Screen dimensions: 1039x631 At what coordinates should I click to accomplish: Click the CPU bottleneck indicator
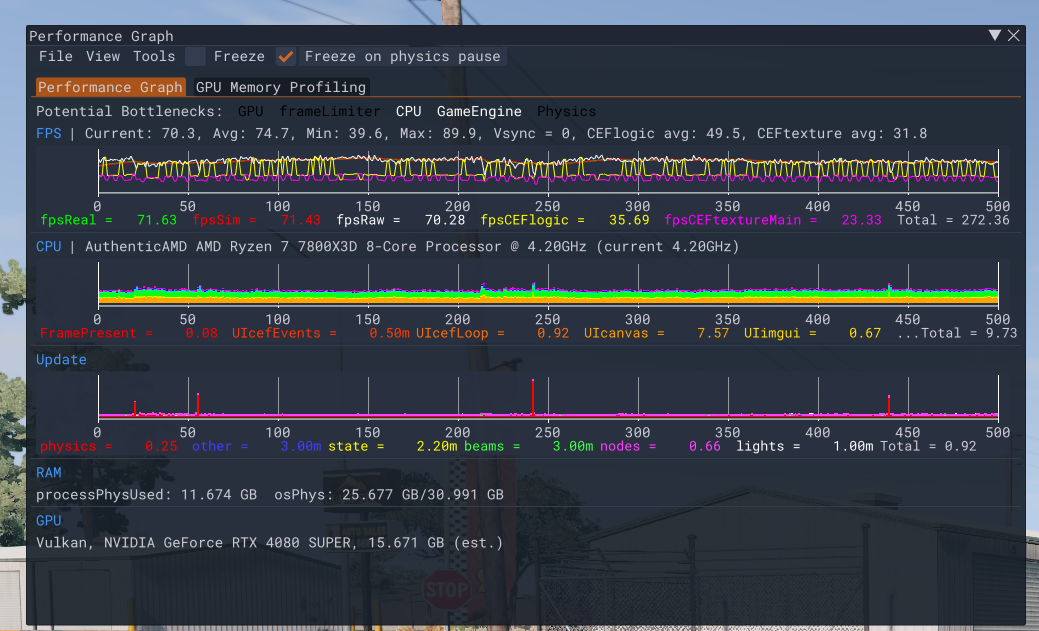point(408,111)
